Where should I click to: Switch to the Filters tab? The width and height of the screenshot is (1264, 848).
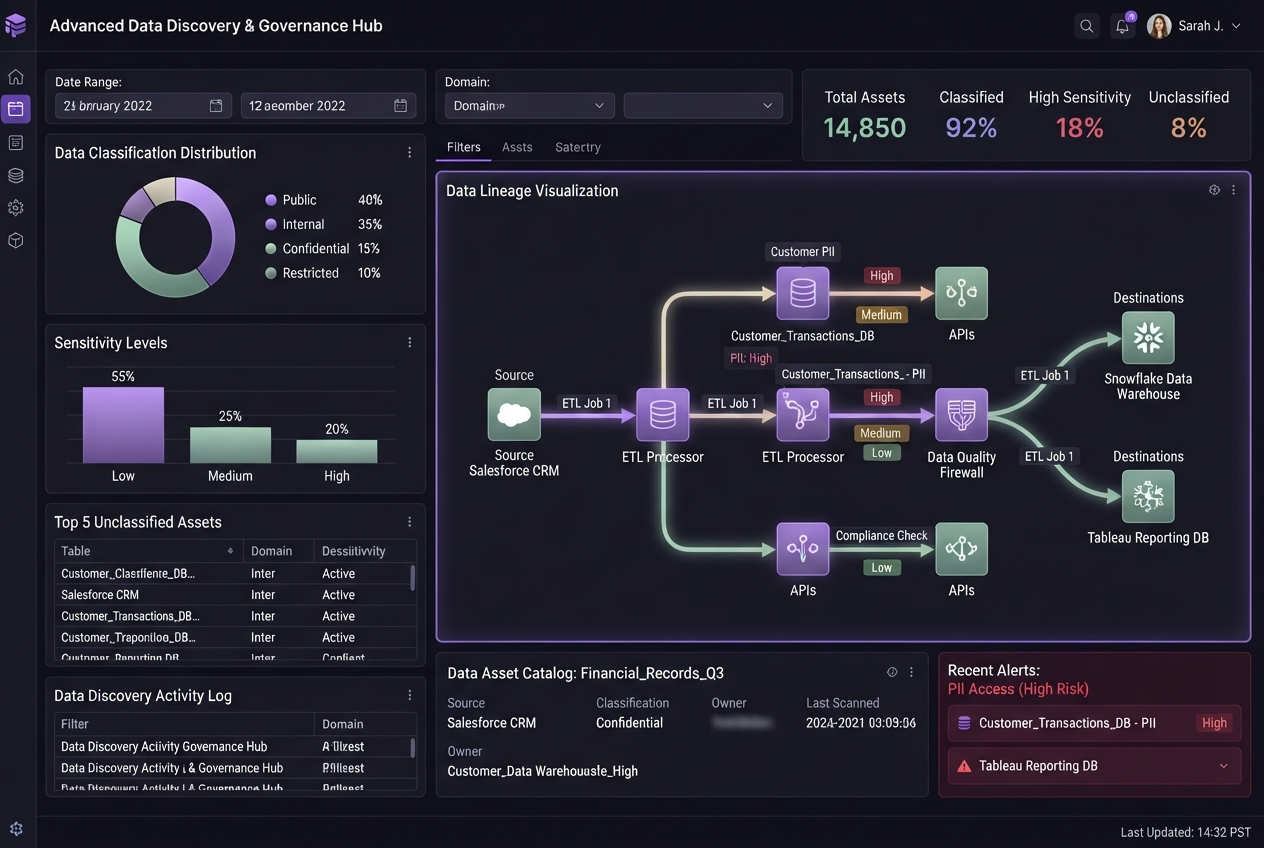[x=464, y=147]
